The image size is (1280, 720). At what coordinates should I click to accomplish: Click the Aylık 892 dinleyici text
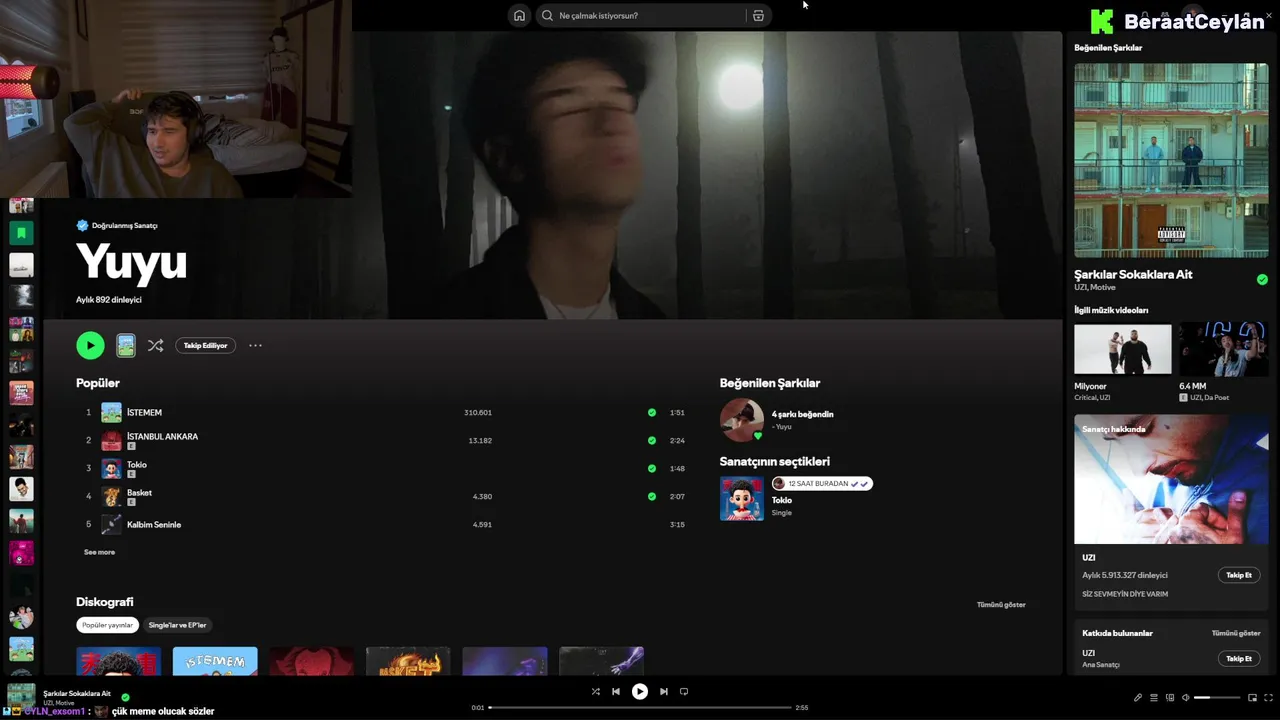tap(109, 299)
